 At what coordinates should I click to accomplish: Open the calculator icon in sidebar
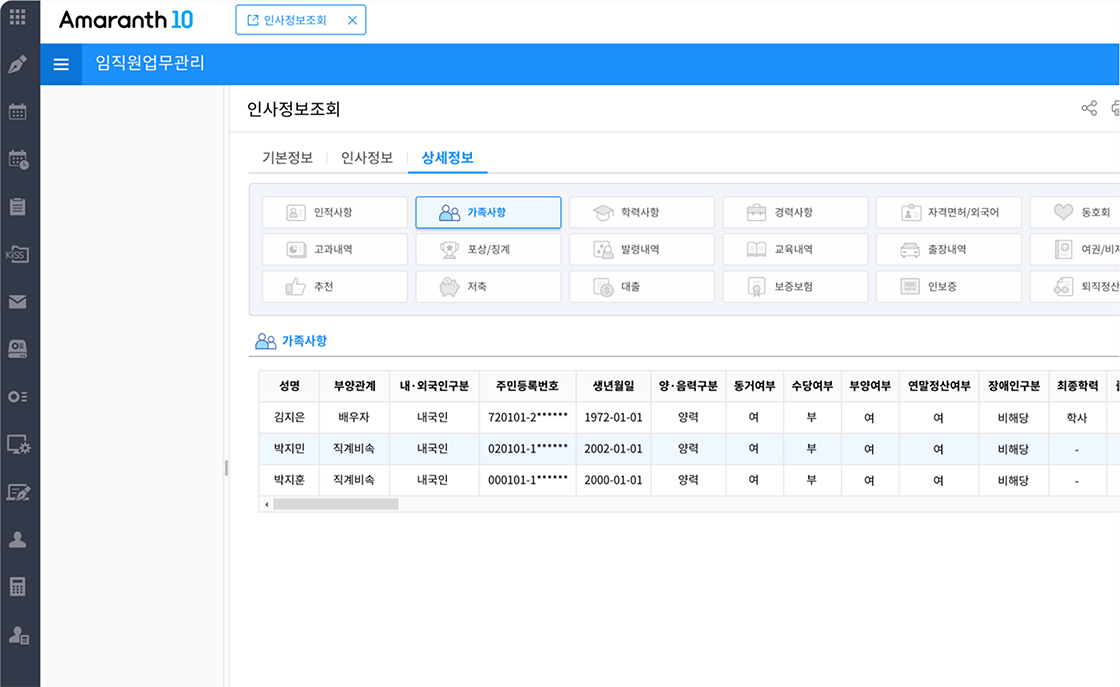pyautogui.click(x=18, y=587)
